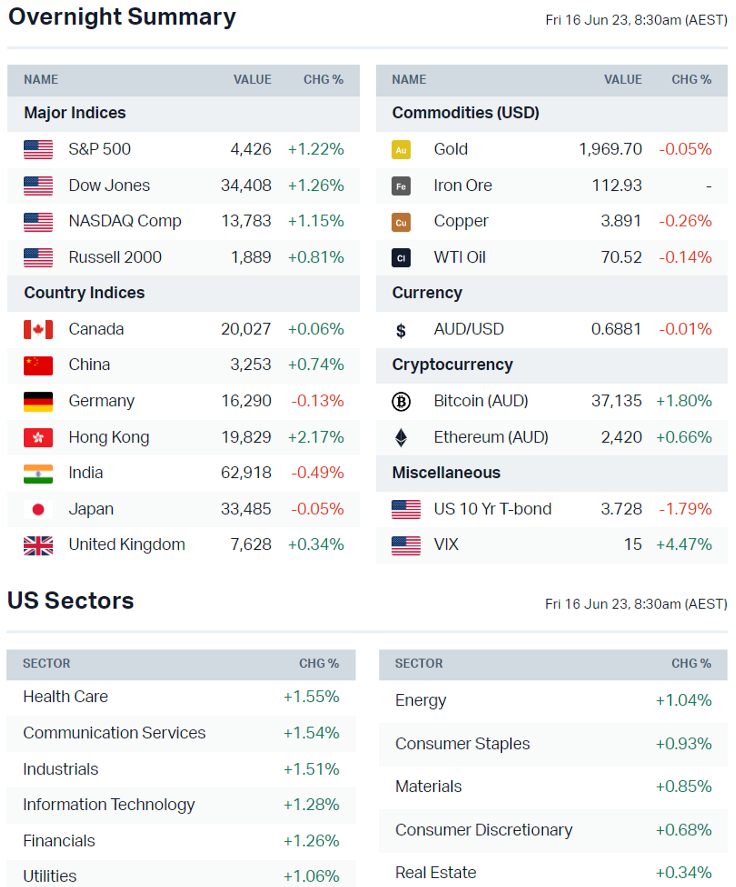Screen dimensions: 736x887
Task: Click the Japan flag icon
Action: point(38,510)
